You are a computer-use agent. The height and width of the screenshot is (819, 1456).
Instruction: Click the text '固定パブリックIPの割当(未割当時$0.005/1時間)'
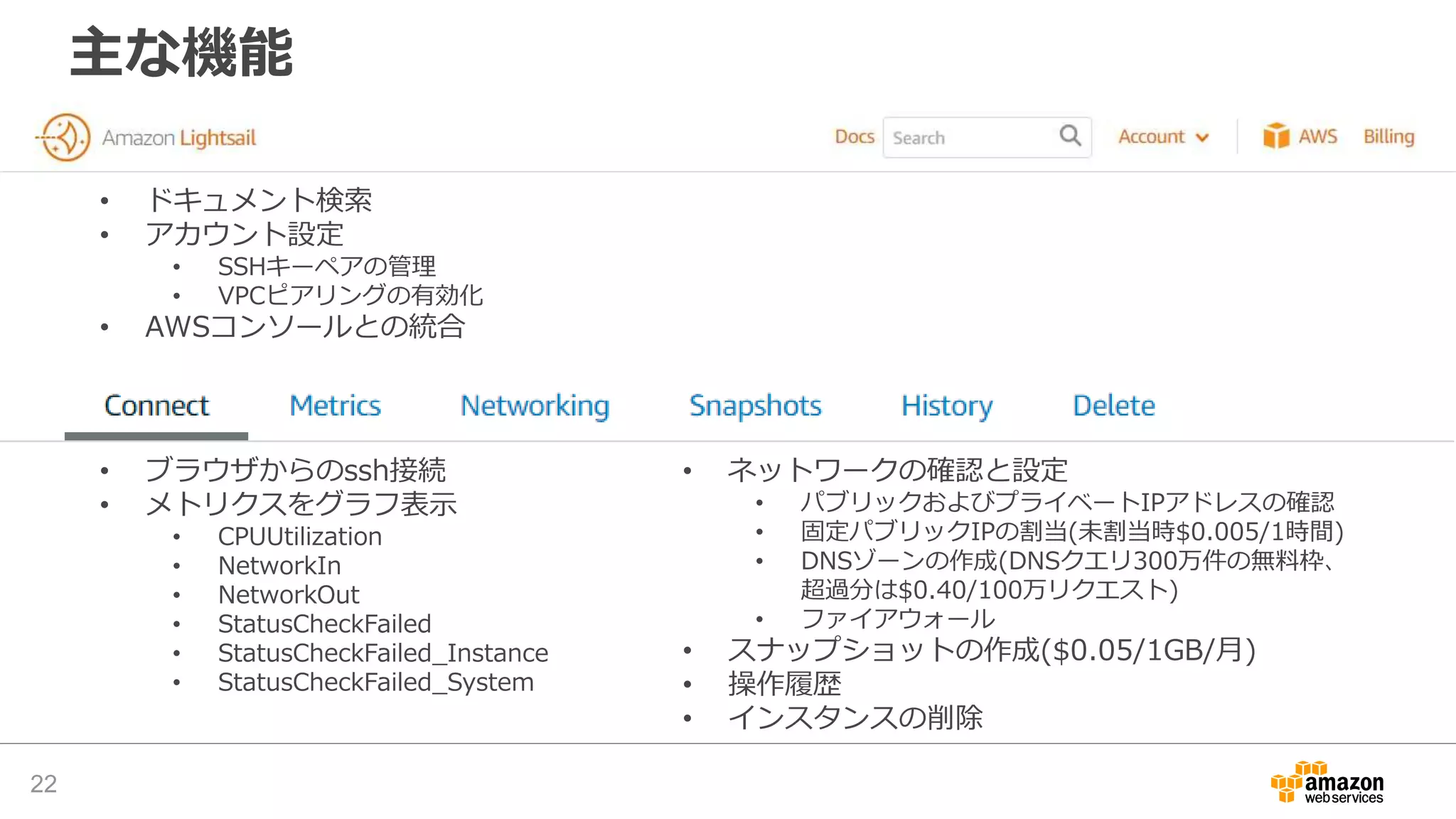pyautogui.click(x=1072, y=532)
